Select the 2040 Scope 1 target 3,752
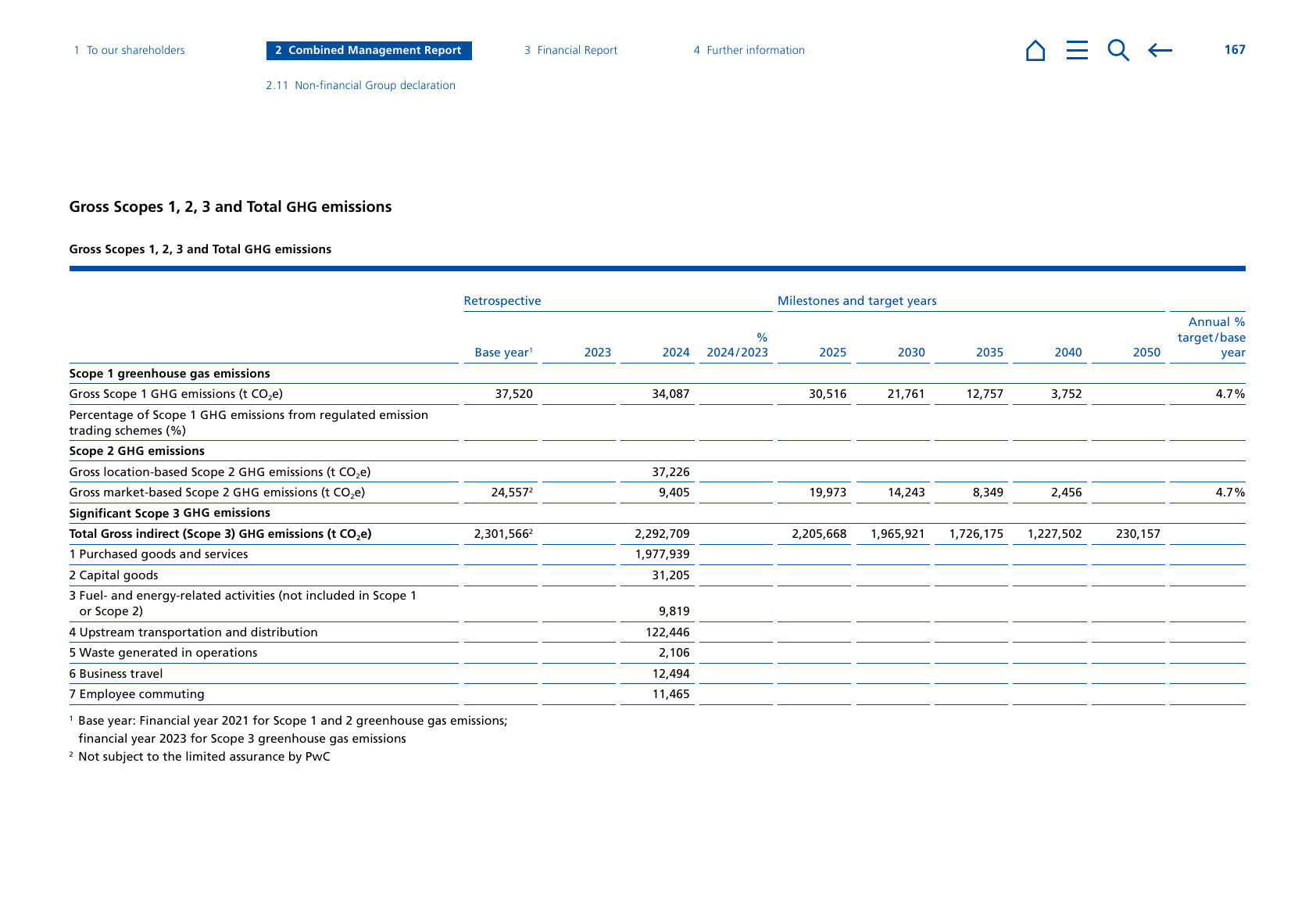Screen dimensions: 1316x924 click(x=1067, y=394)
